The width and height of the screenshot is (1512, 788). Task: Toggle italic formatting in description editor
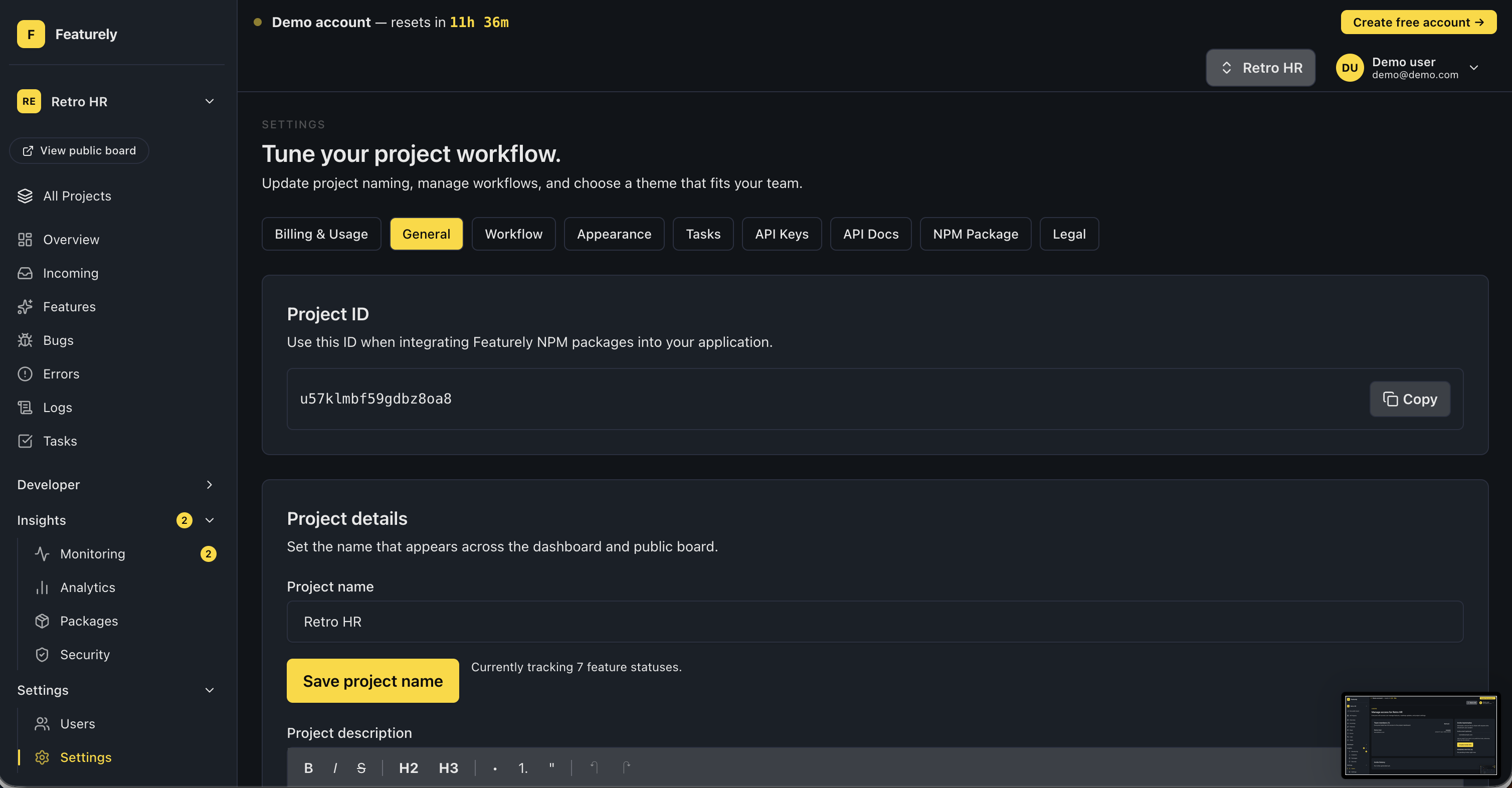pos(335,767)
